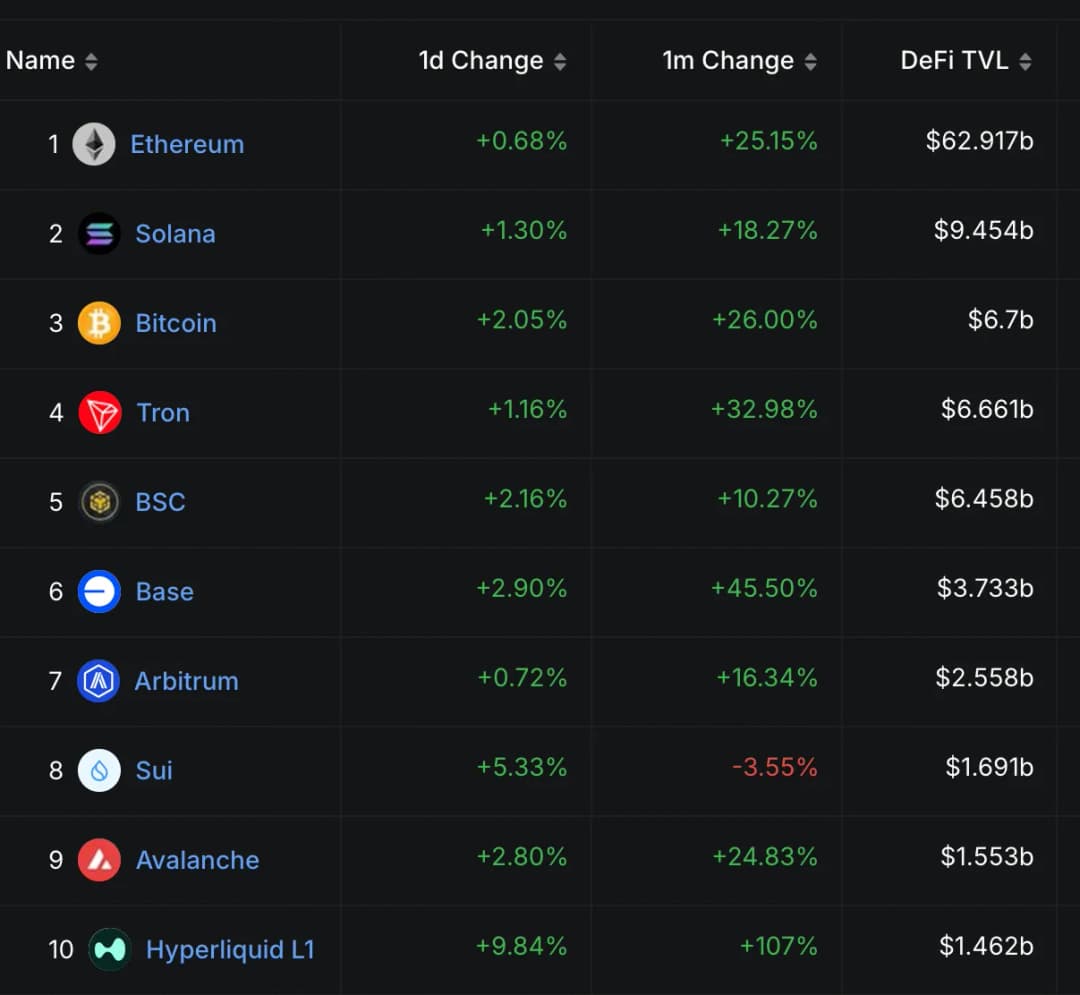
Task: Click the Avalanche logo icon
Action: click(x=99, y=860)
